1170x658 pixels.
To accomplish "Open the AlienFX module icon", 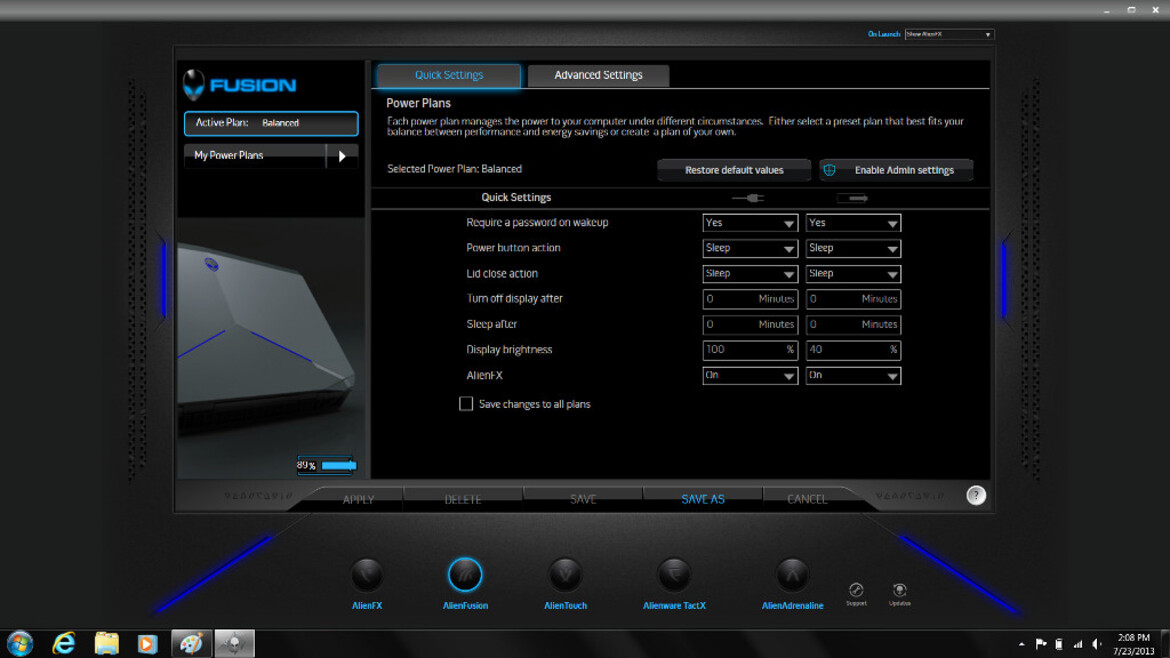I will (x=366, y=575).
